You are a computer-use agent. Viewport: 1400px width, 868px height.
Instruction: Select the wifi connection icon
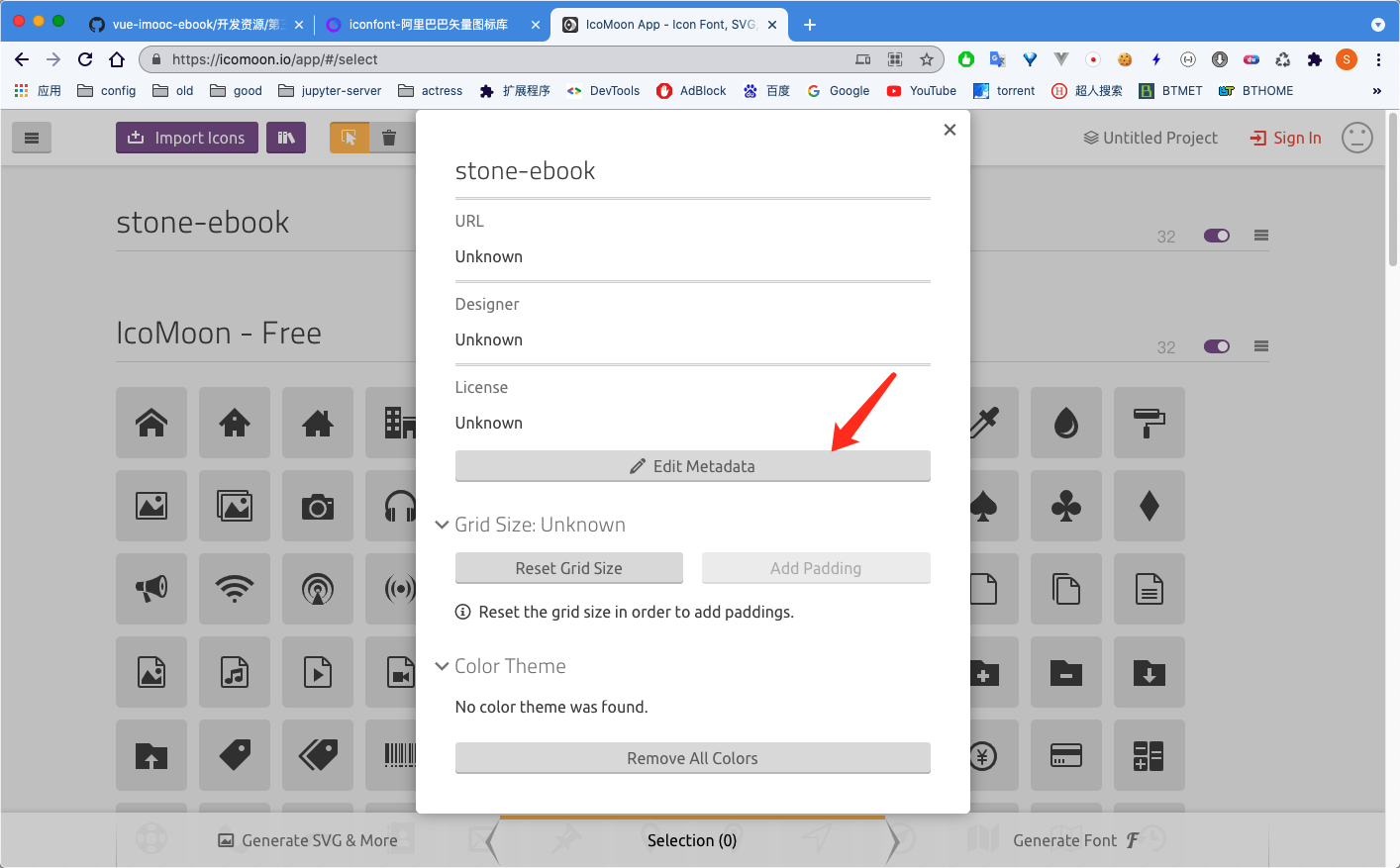pos(235,589)
